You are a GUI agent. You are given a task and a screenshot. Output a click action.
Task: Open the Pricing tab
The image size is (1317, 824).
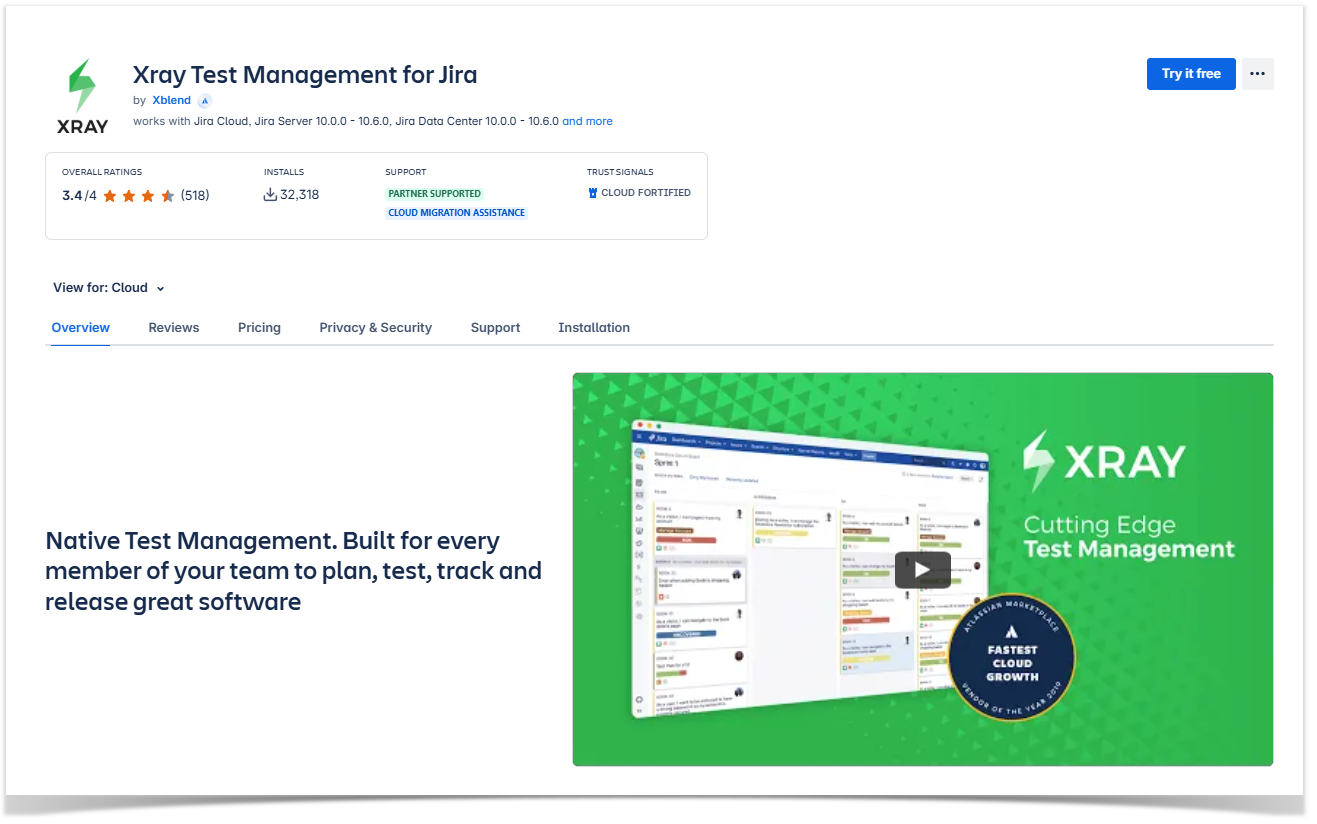[x=259, y=327]
